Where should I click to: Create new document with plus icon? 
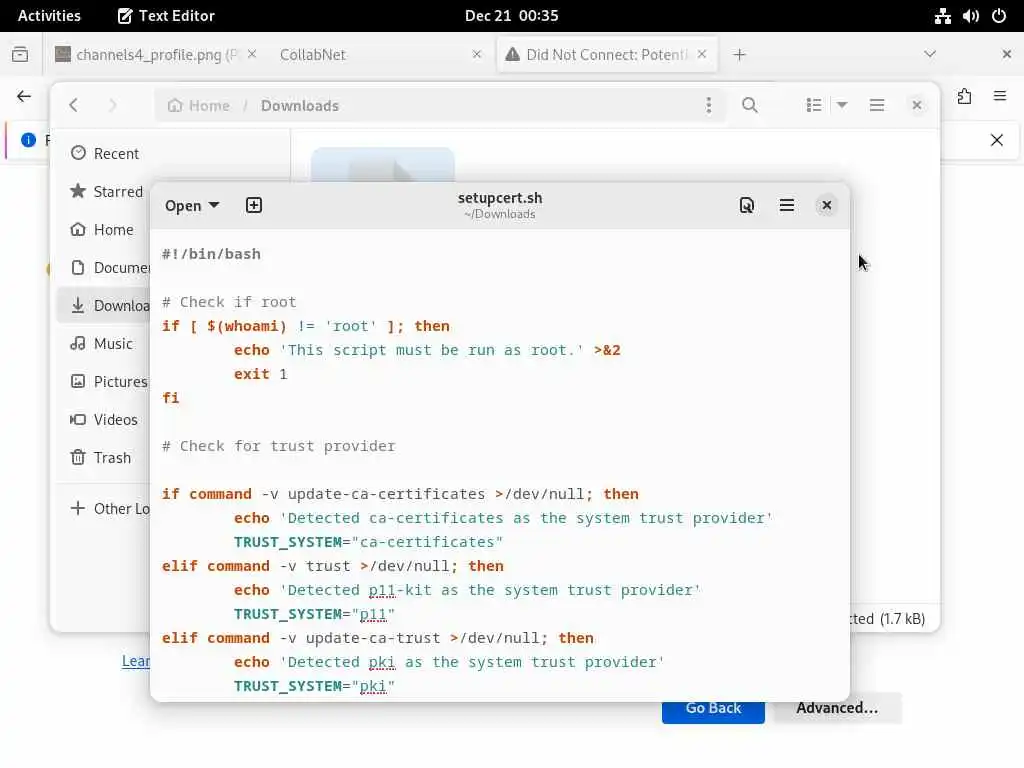tap(253, 206)
